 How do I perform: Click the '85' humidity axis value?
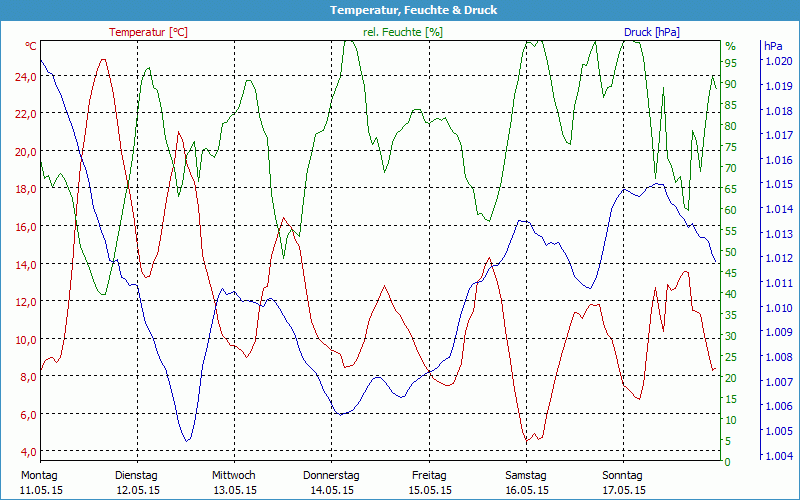point(731,105)
